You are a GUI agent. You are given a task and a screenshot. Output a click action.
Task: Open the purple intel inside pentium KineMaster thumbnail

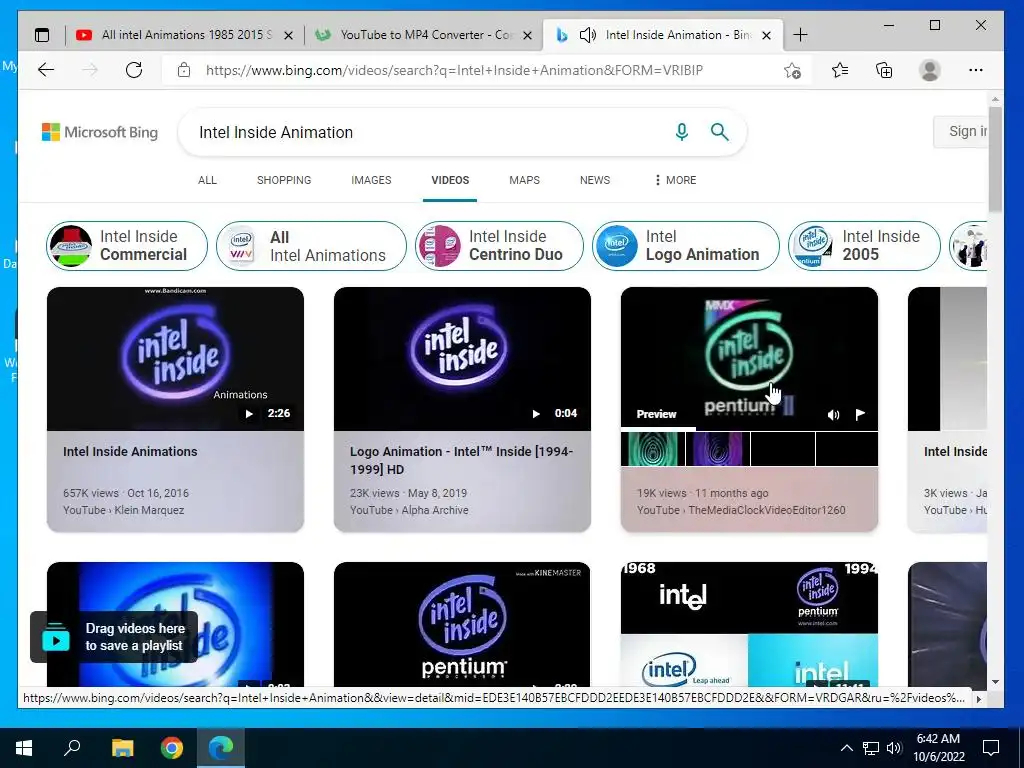[462, 624]
